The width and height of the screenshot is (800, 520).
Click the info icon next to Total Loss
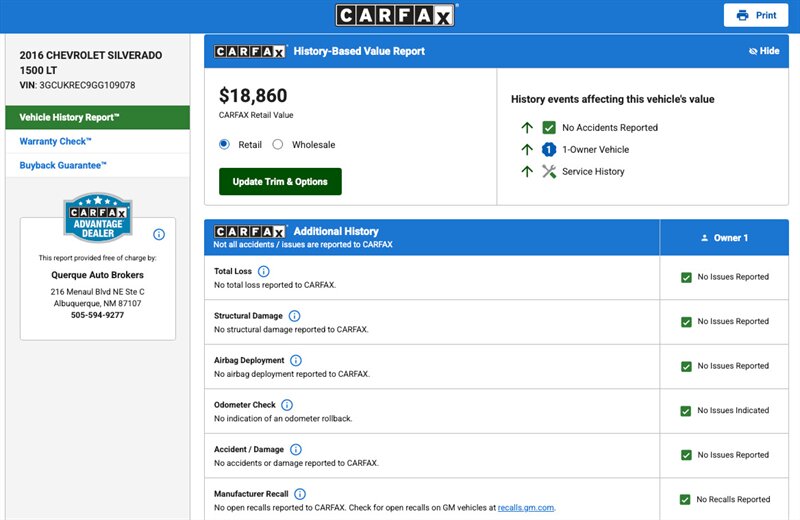click(x=264, y=271)
